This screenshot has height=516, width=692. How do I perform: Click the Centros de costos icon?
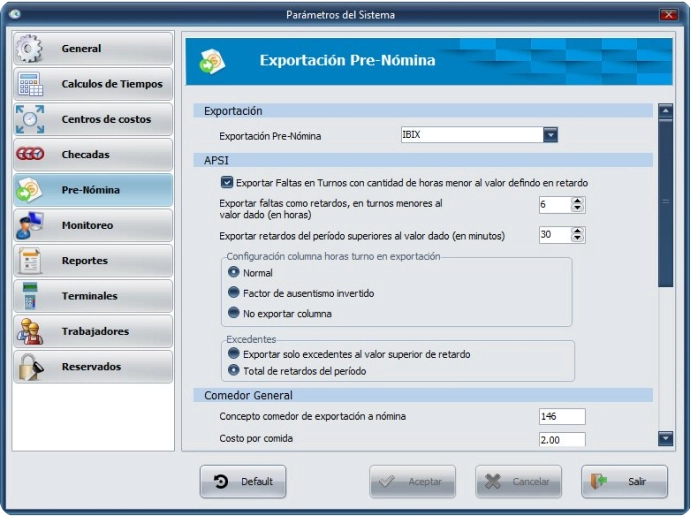pyautogui.click(x=30, y=120)
